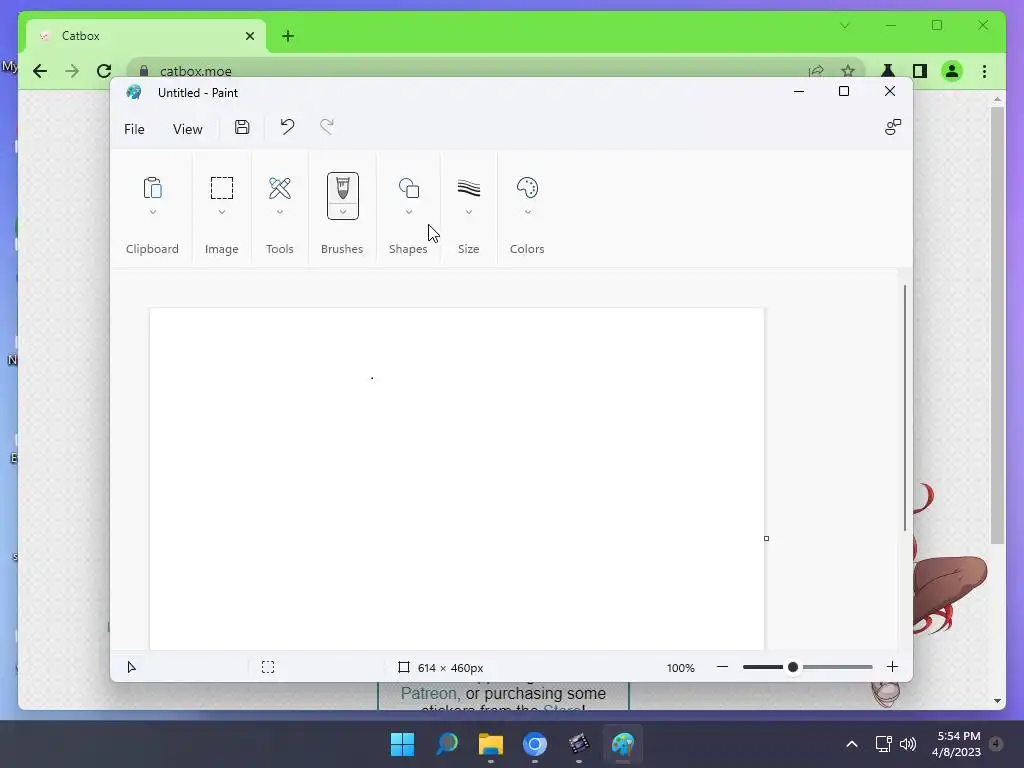This screenshot has width=1024, height=768.
Task: Show hidden system tray icons
Action: coord(852,744)
